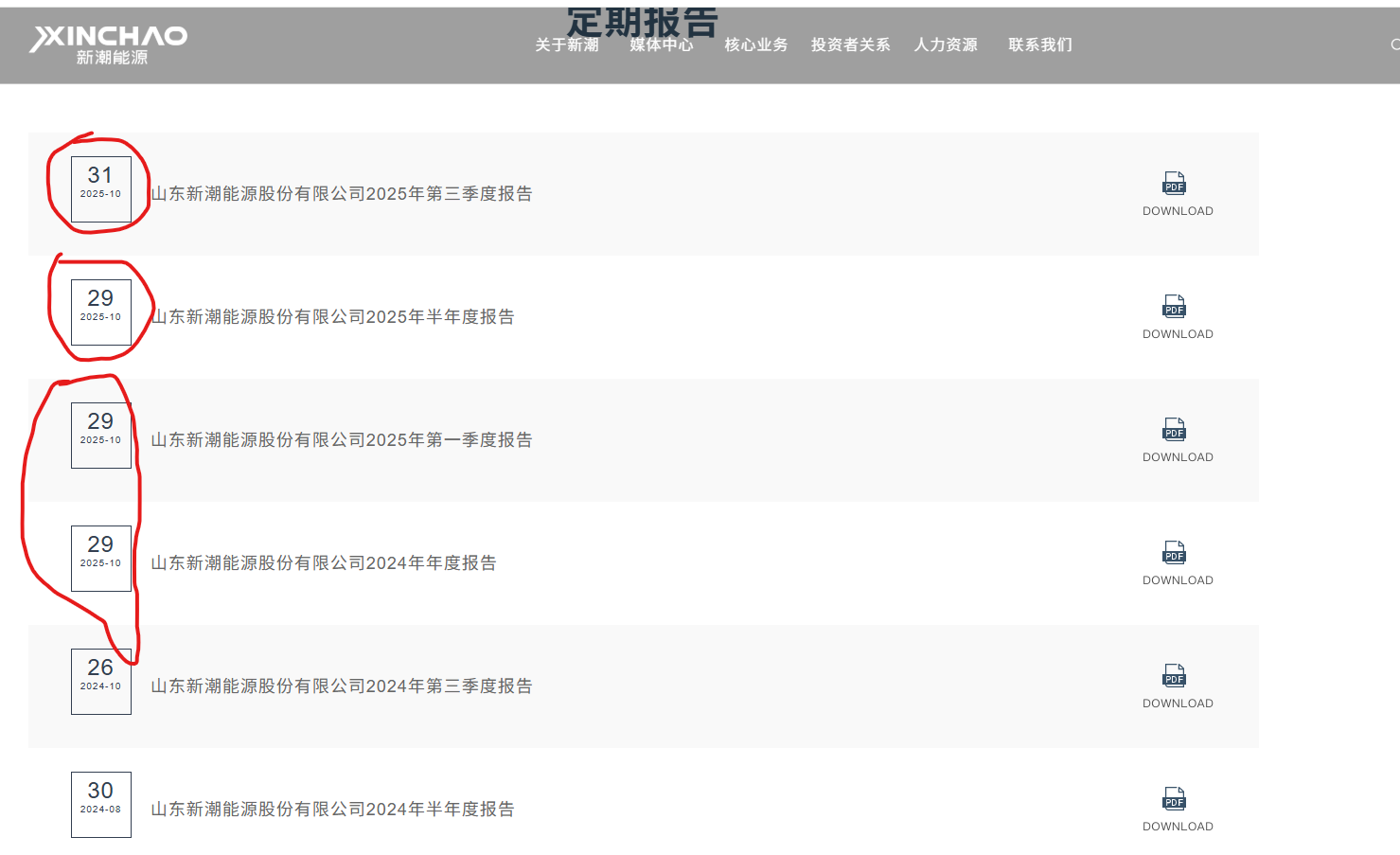Click date box beside 2025年第一季度报告
This screenshot has width=1400, height=855.
point(101,436)
